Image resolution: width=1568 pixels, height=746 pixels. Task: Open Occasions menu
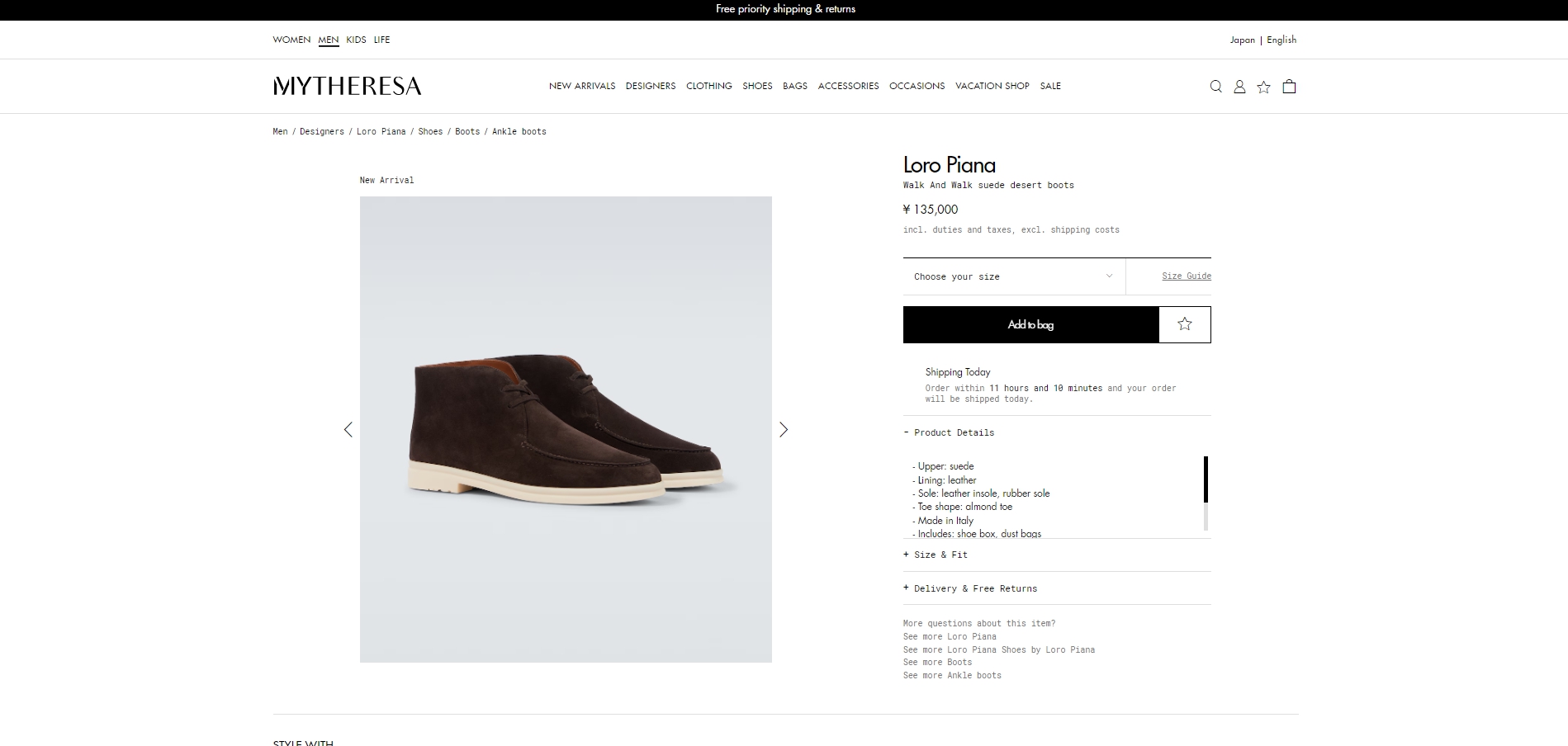tap(917, 86)
